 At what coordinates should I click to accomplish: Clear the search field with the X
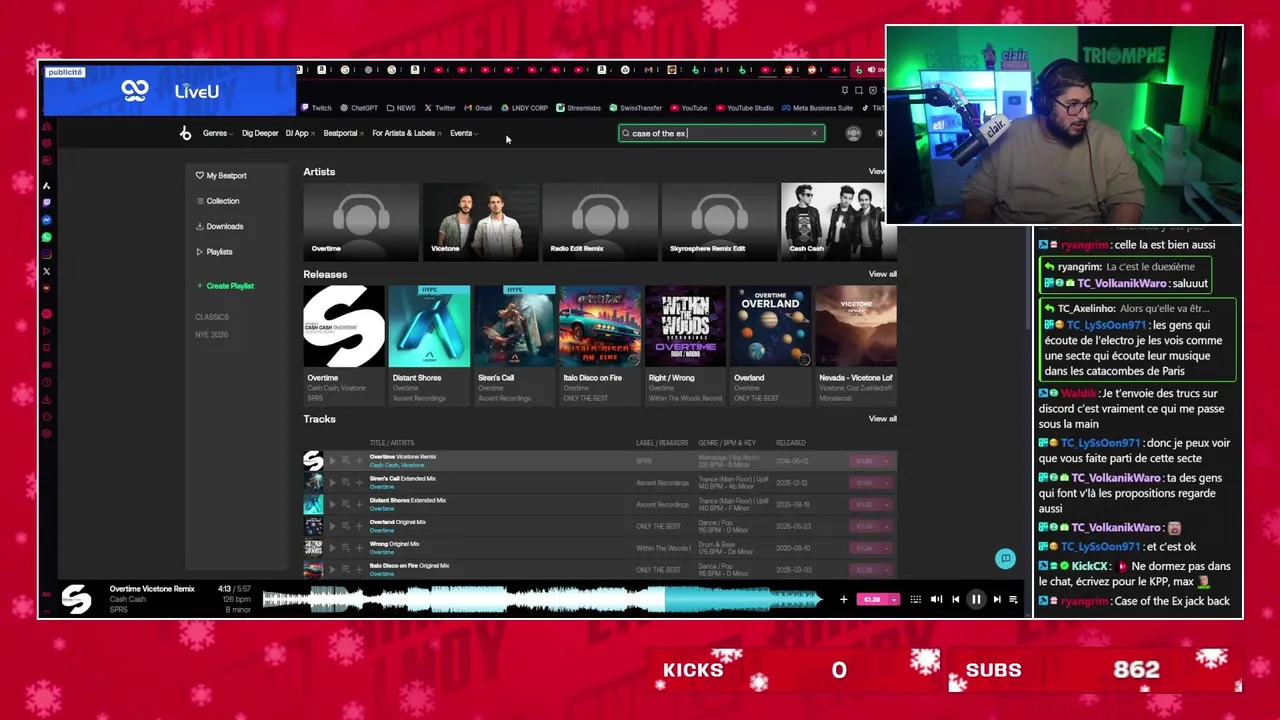coord(814,133)
